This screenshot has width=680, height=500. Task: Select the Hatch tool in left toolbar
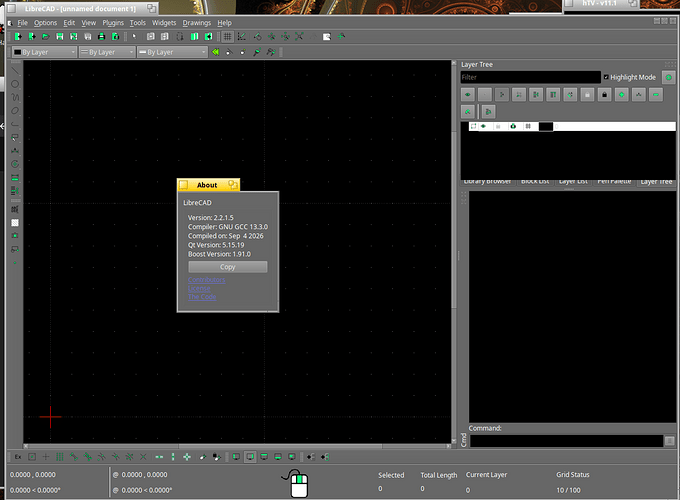pos(15,222)
